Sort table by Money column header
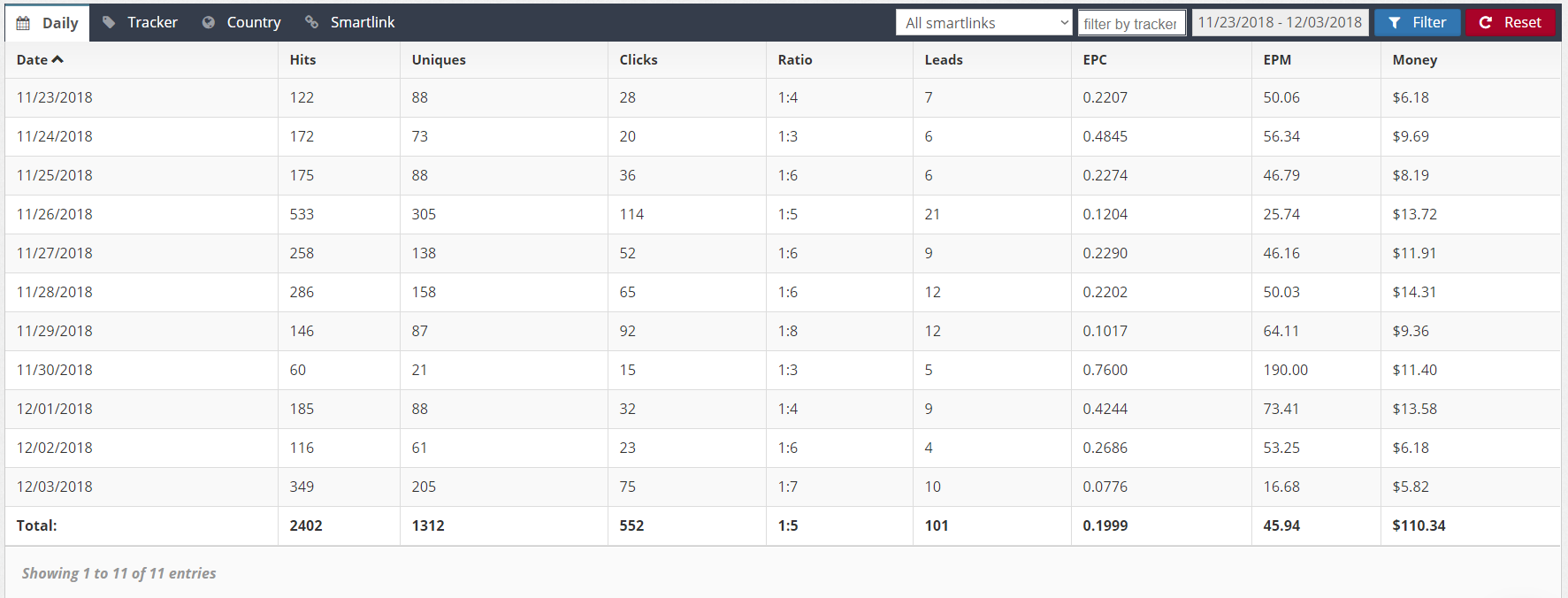Image resolution: width=1568 pixels, height=598 pixels. pyautogui.click(x=1414, y=60)
